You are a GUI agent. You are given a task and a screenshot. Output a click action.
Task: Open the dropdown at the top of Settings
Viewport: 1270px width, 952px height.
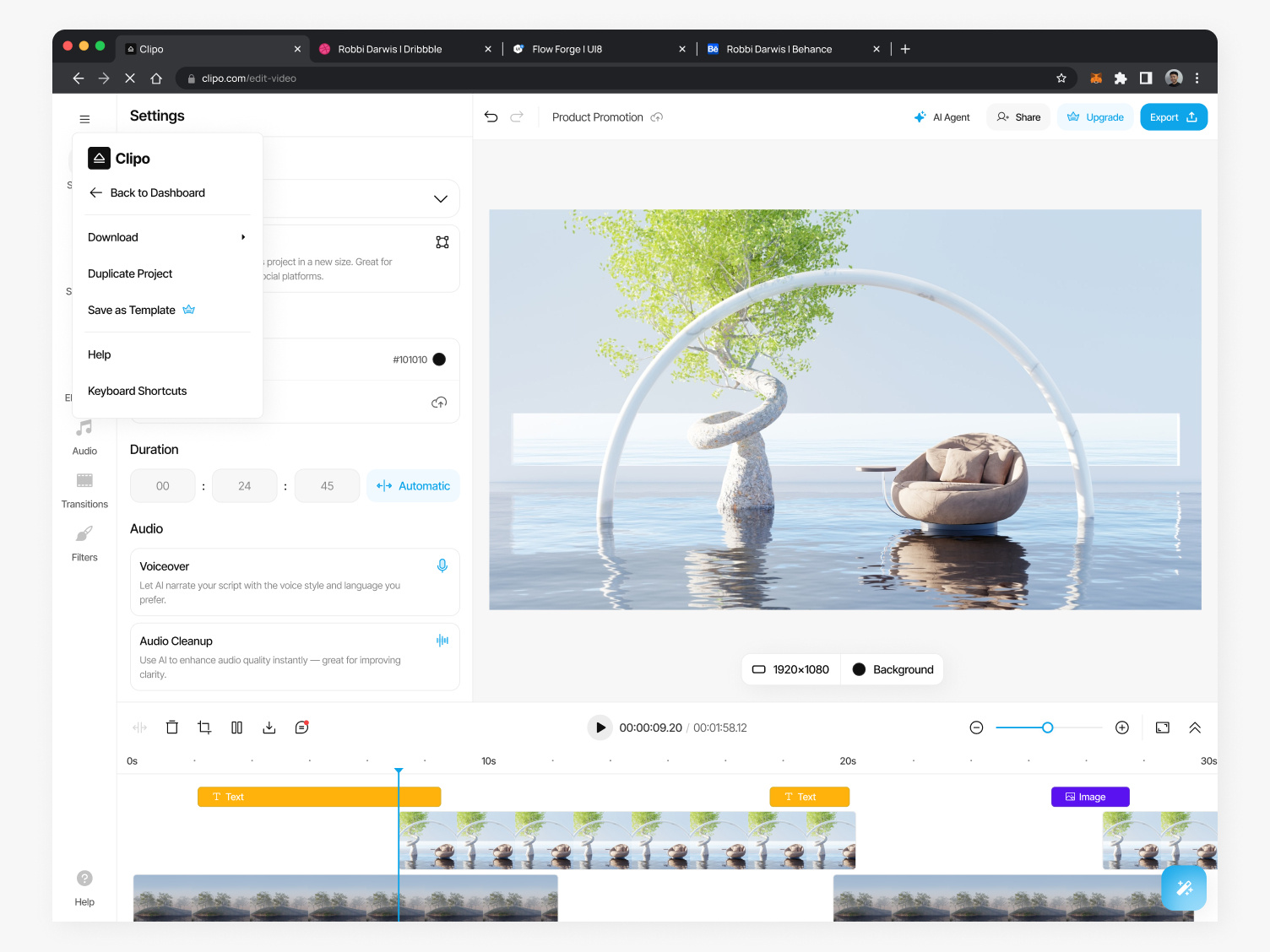[x=439, y=198]
